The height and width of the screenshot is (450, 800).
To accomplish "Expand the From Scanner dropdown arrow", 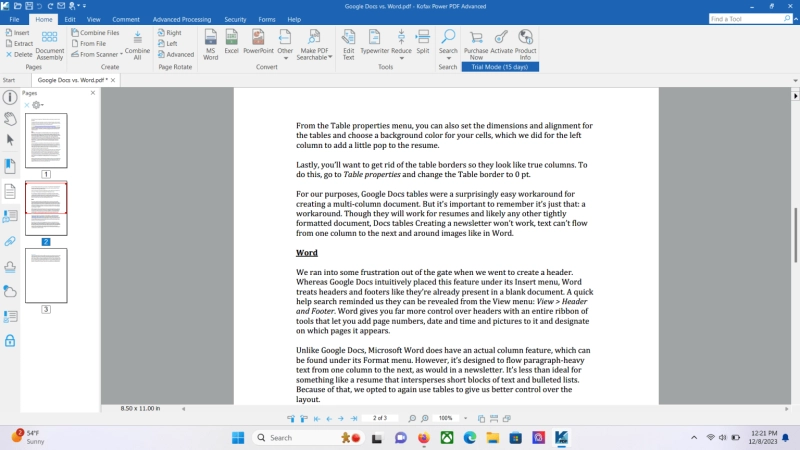I will point(121,55).
